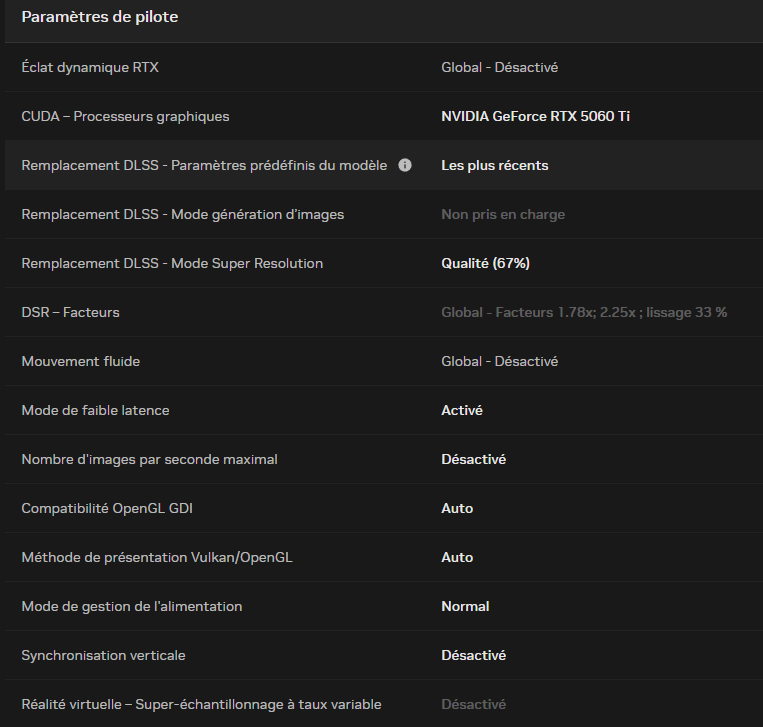Click 'Méthode de présentation Vulkan/OpenGL' label
This screenshot has width=763, height=727.
pos(157,557)
